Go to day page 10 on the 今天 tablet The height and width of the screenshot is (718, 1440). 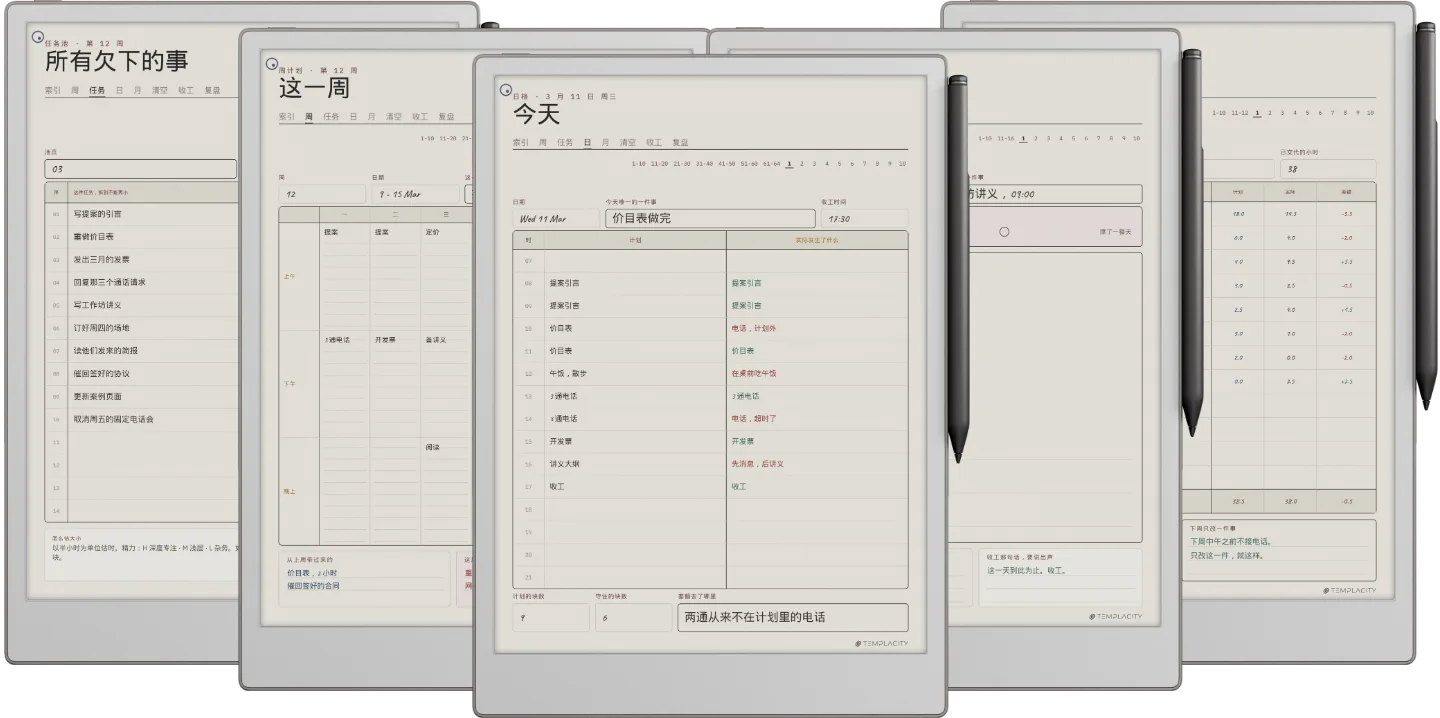[x=902, y=163]
